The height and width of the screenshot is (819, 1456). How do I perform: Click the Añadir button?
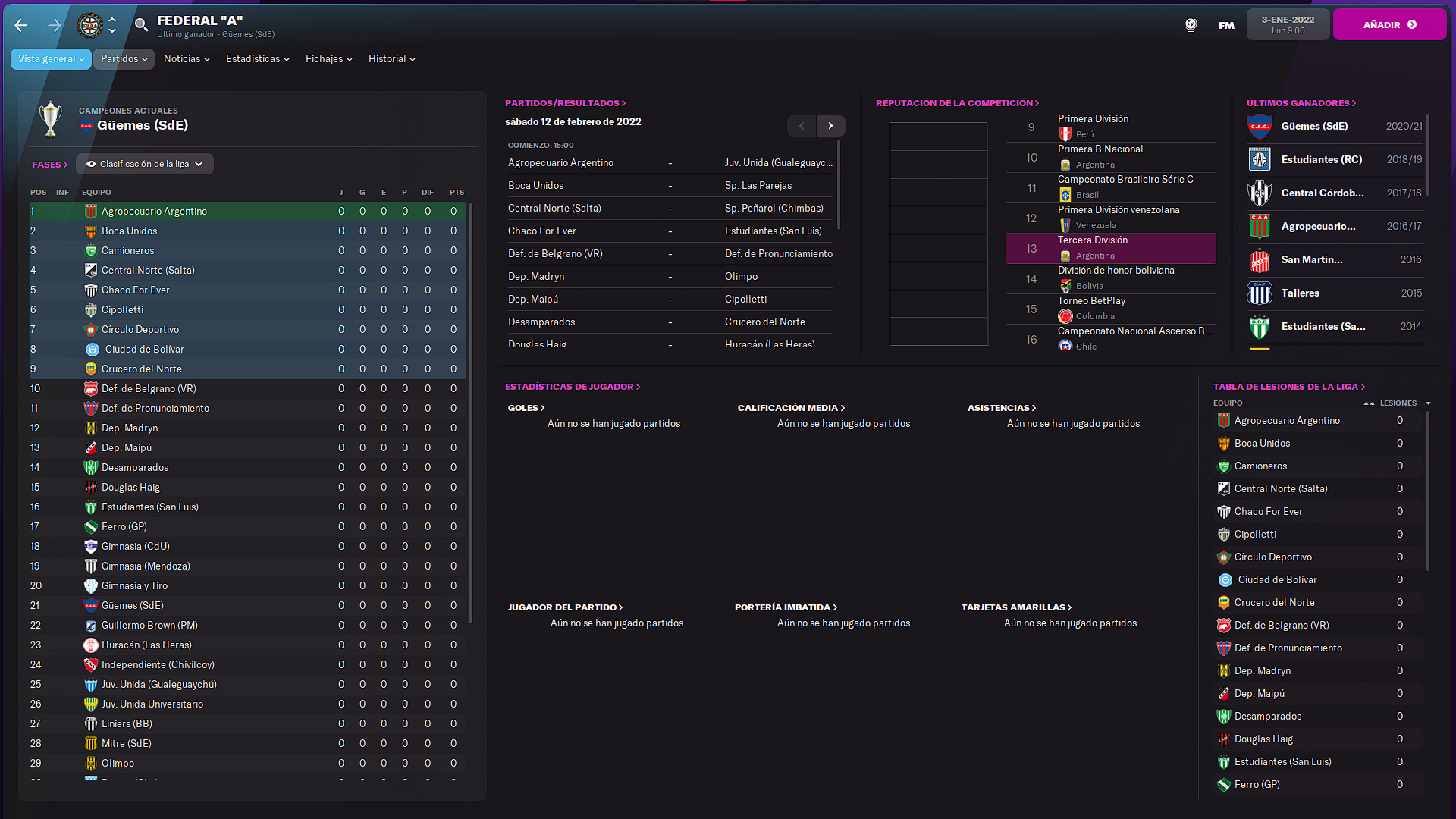point(1389,25)
